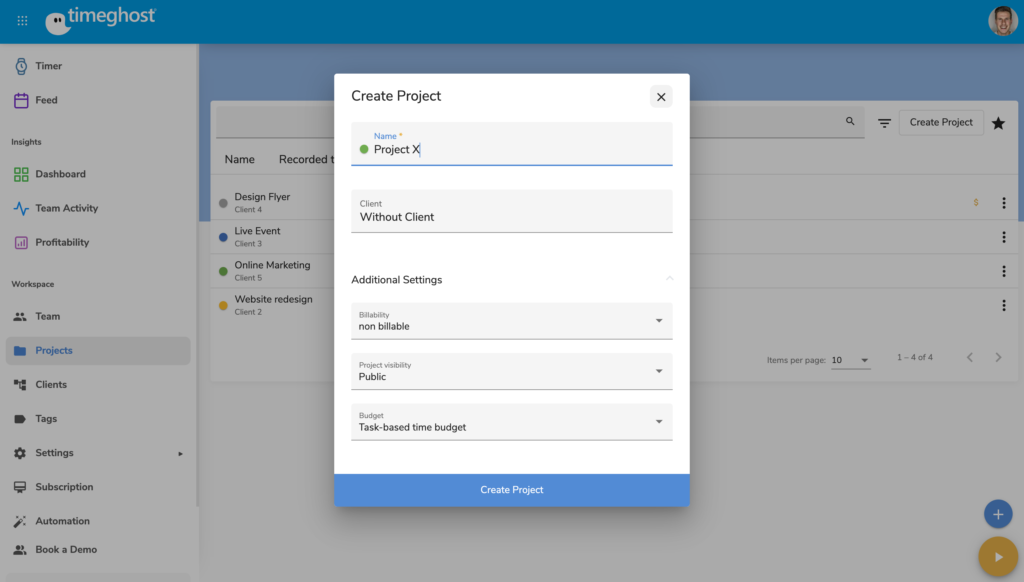Open the filter list icon
Image resolution: width=1024 pixels, height=582 pixels.
coord(884,123)
